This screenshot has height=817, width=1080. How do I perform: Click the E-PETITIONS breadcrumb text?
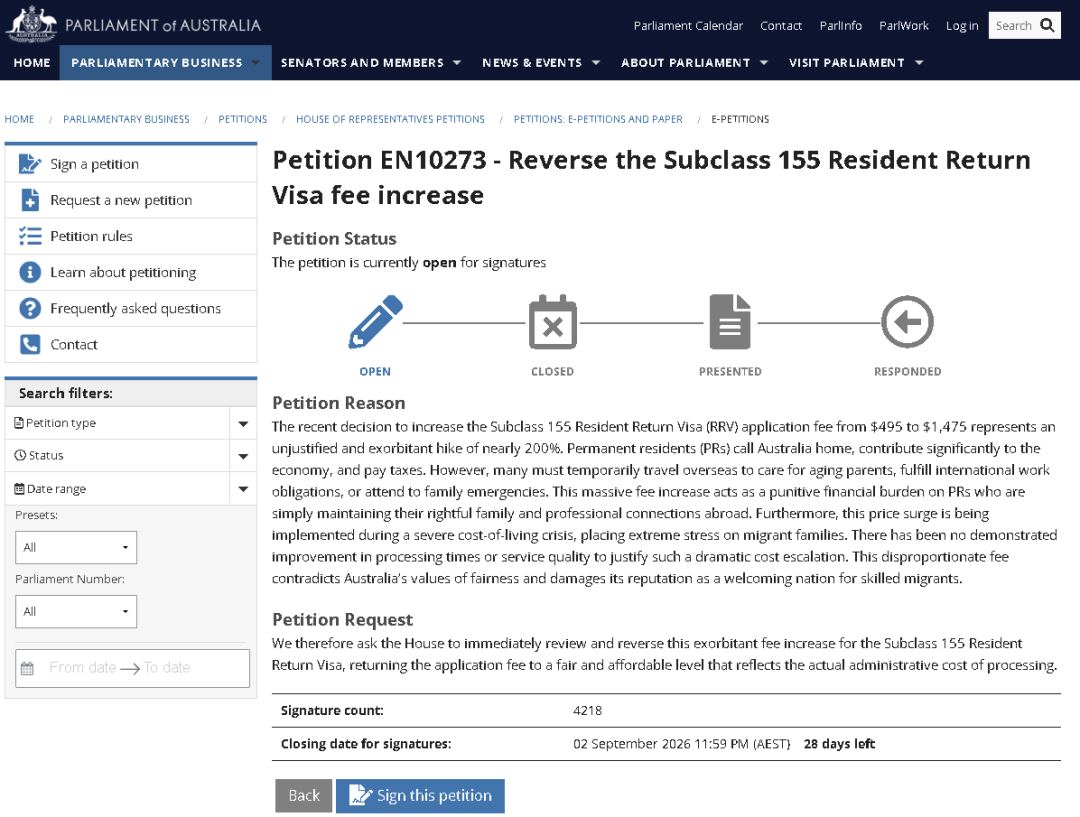pos(740,119)
